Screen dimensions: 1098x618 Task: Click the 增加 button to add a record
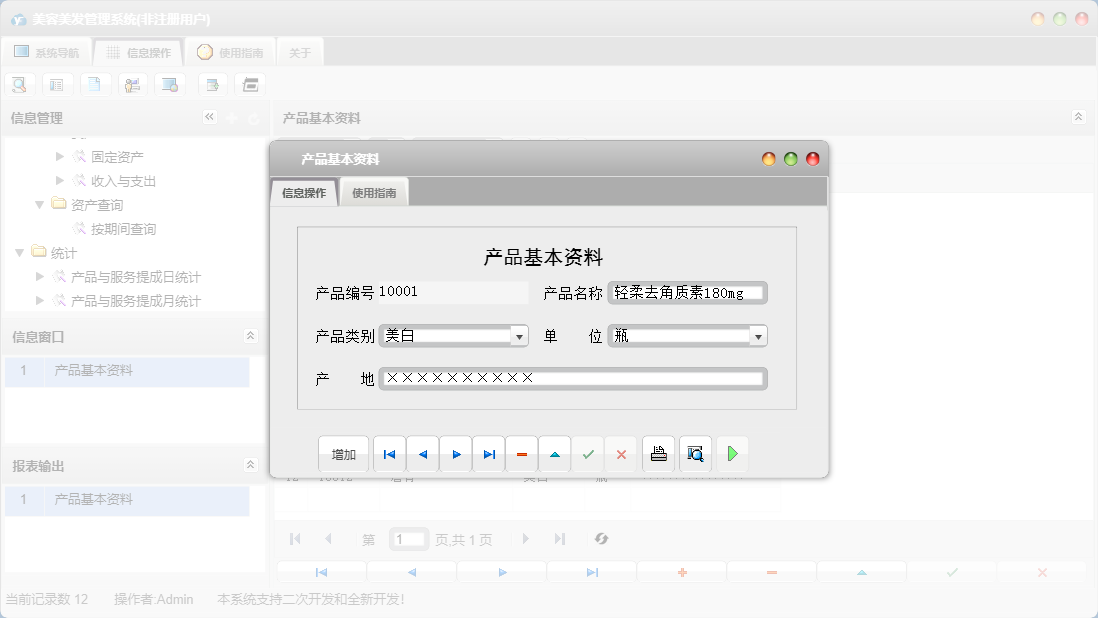343,453
